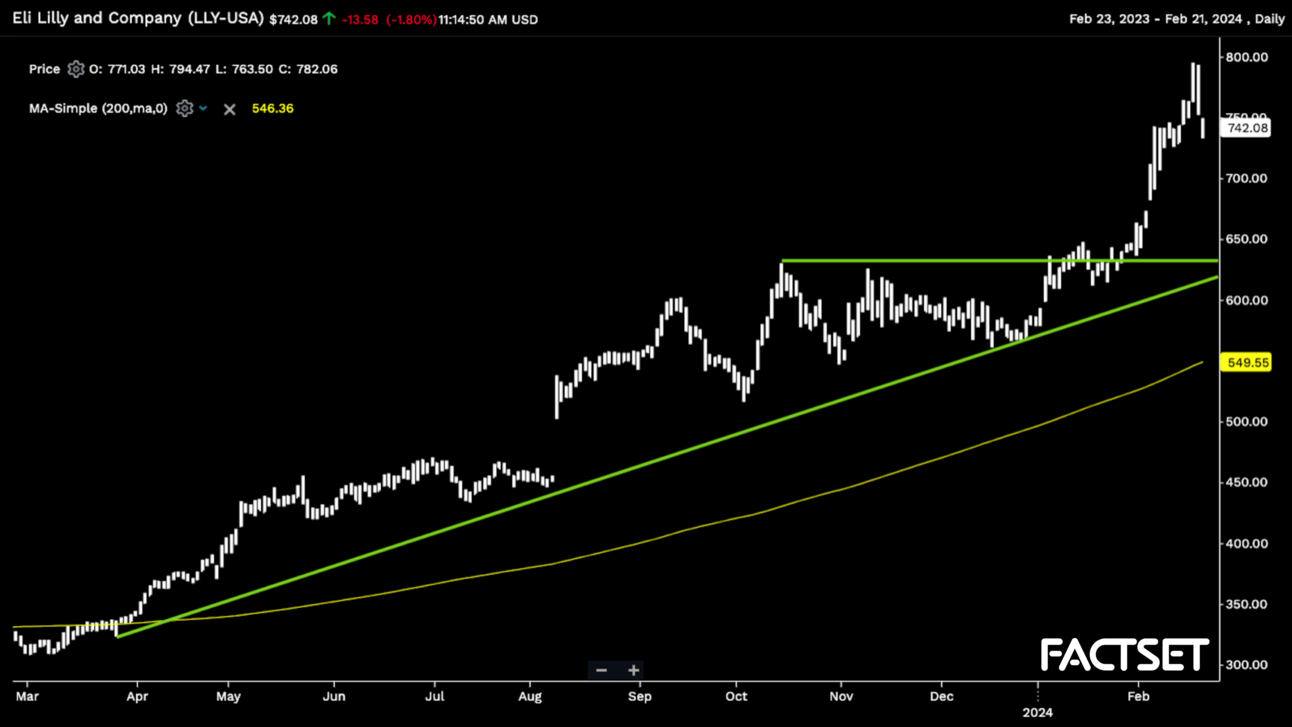Click the (-1.80%) percent change value

click(x=411, y=19)
